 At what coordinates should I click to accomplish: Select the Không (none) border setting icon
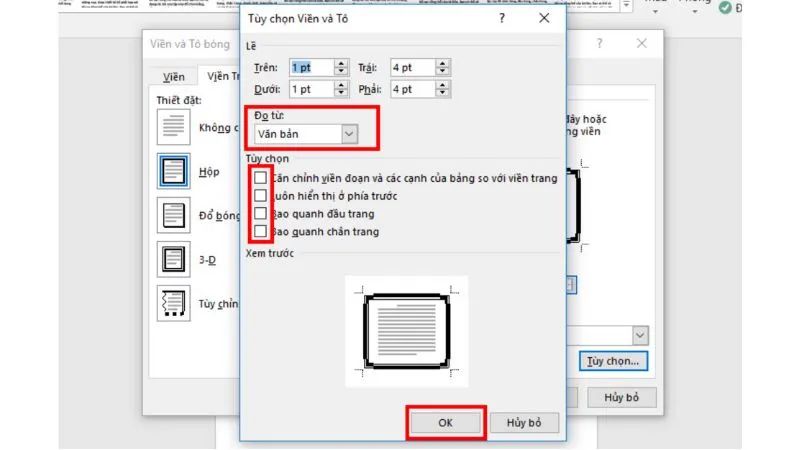(173, 127)
